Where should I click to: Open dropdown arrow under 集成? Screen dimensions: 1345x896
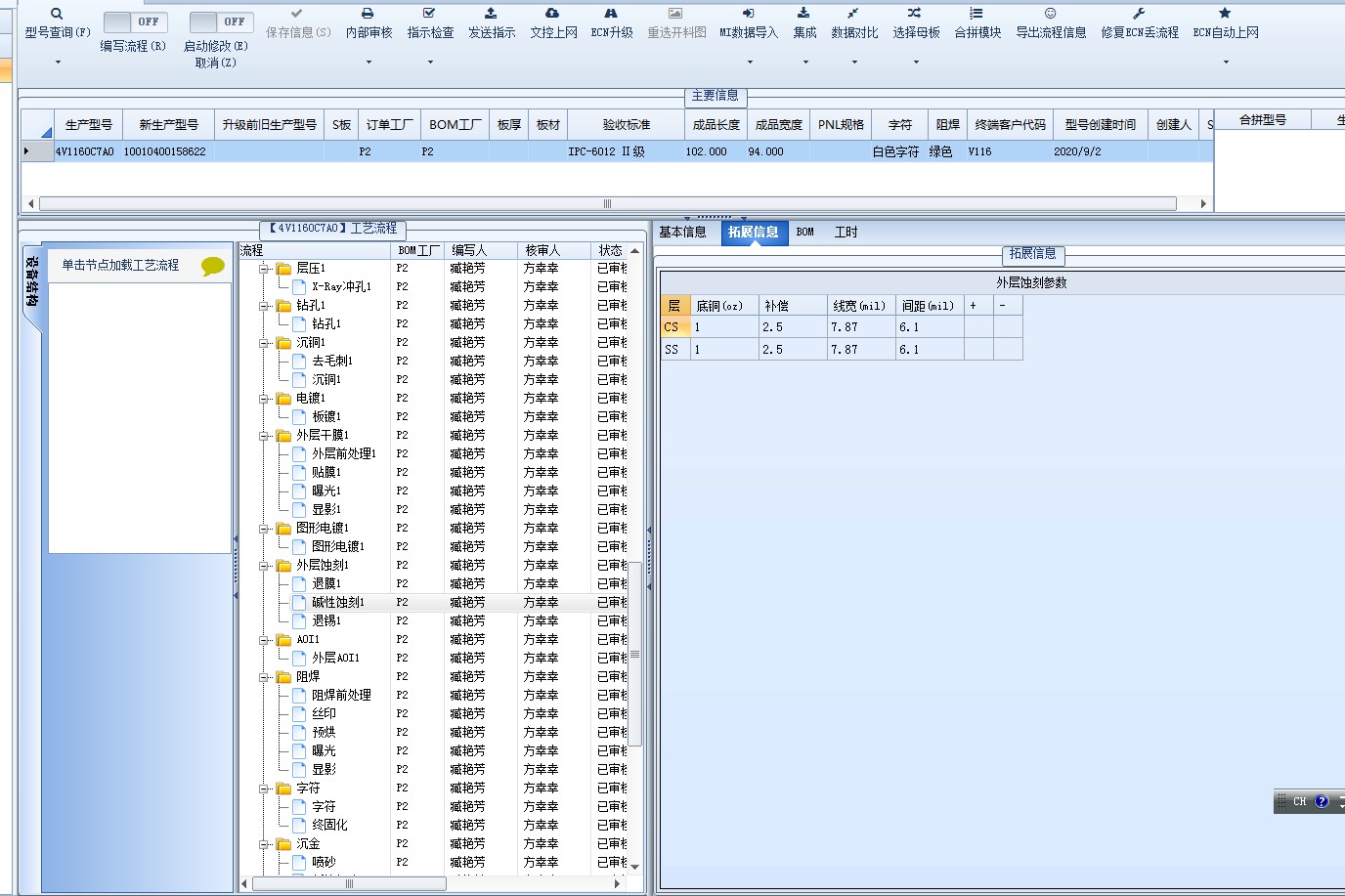(x=805, y=63)
